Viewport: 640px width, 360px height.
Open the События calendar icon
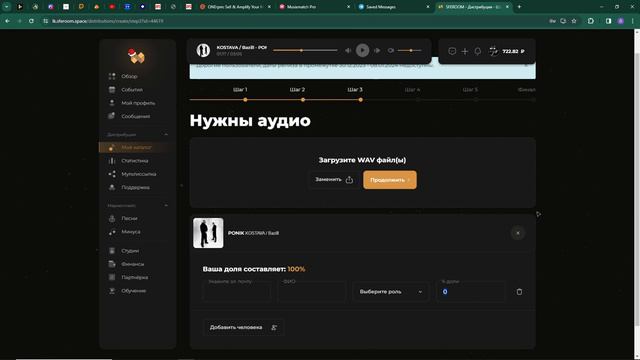(x=112, y=89)
